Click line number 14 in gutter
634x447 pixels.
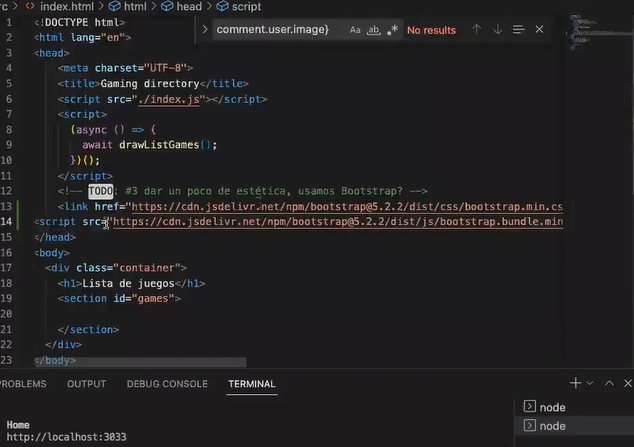(x=6, y=221)
